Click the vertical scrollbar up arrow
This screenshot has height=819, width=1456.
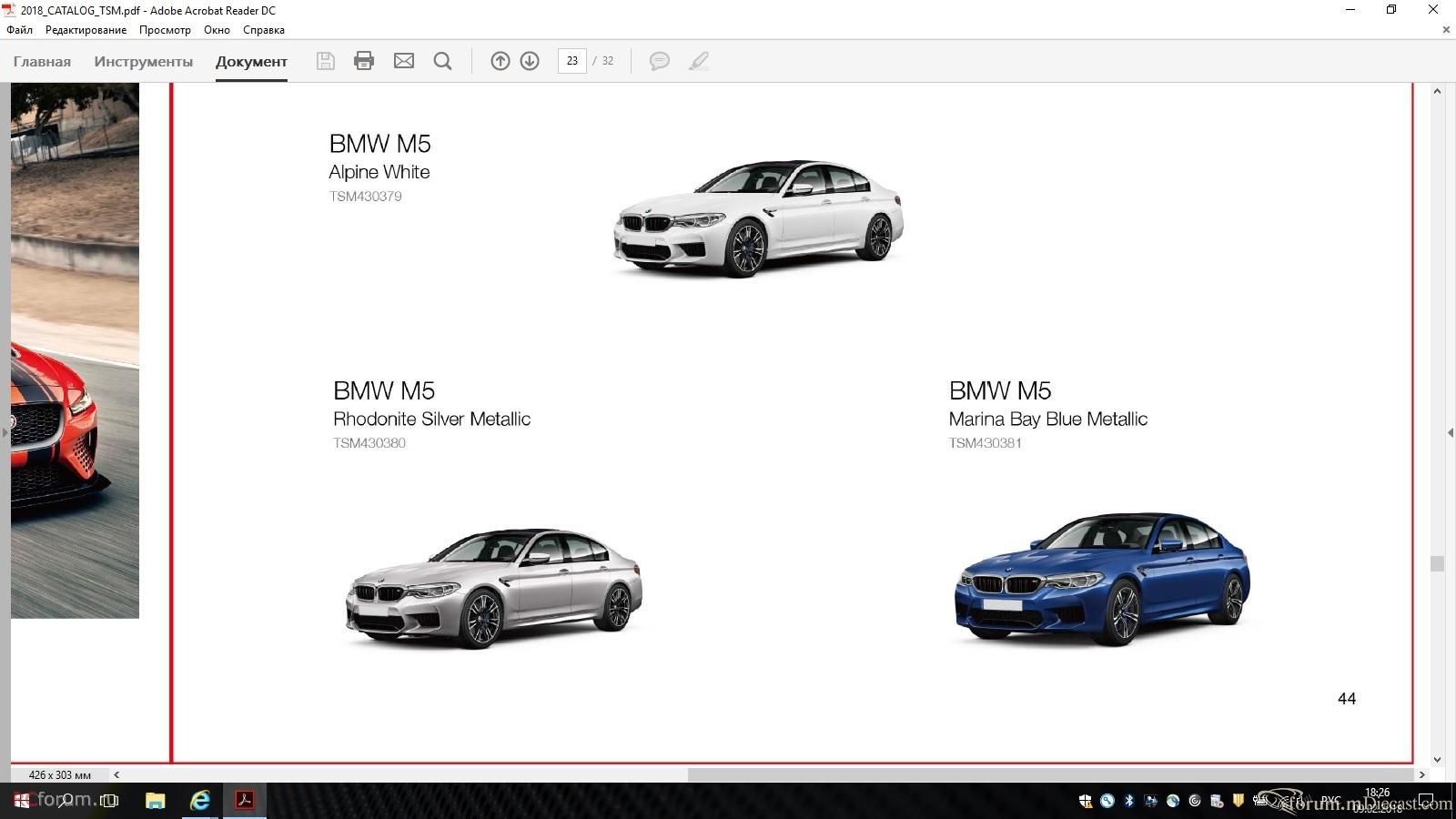pos(1437,91)
